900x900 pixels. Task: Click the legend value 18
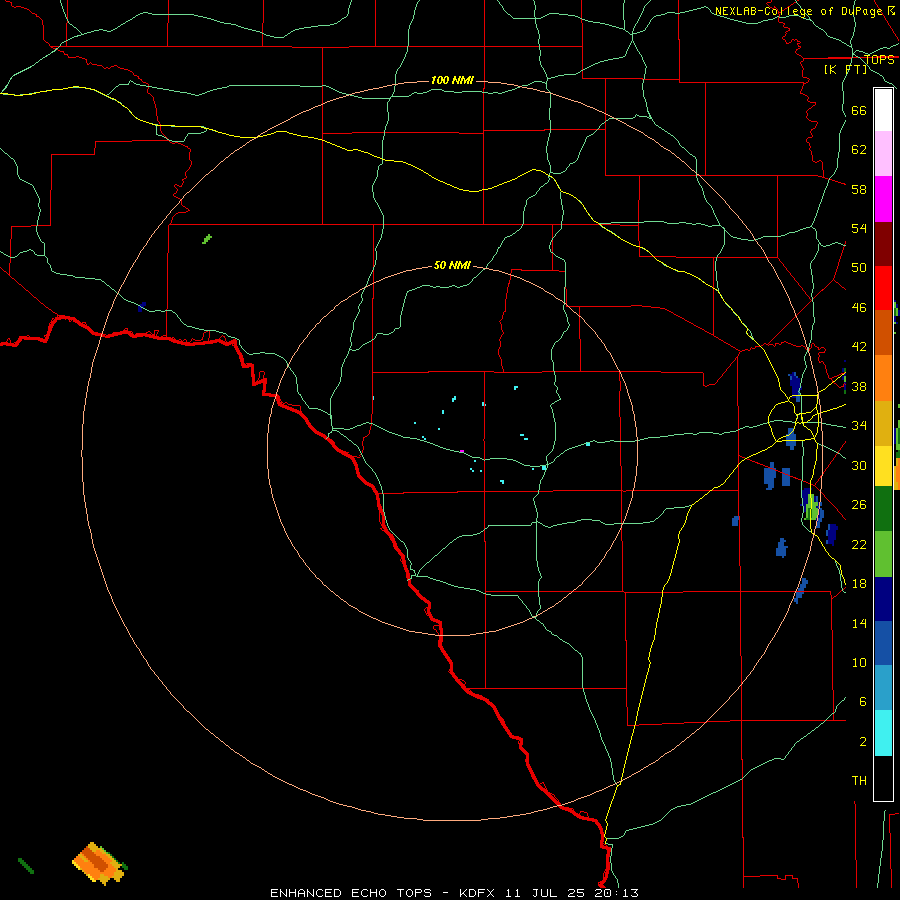tap(859, 584)
